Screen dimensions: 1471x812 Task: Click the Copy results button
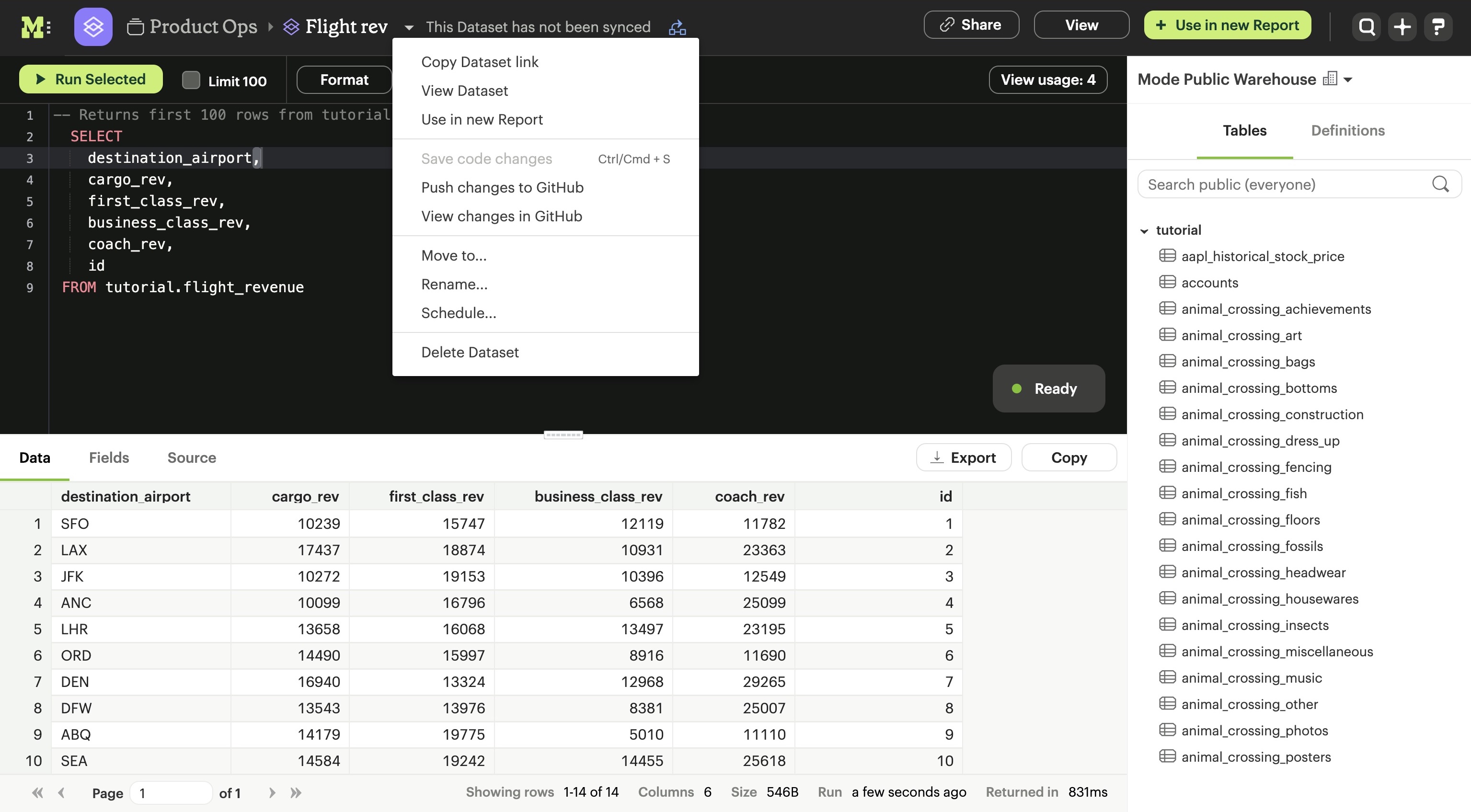[1069, 457]
